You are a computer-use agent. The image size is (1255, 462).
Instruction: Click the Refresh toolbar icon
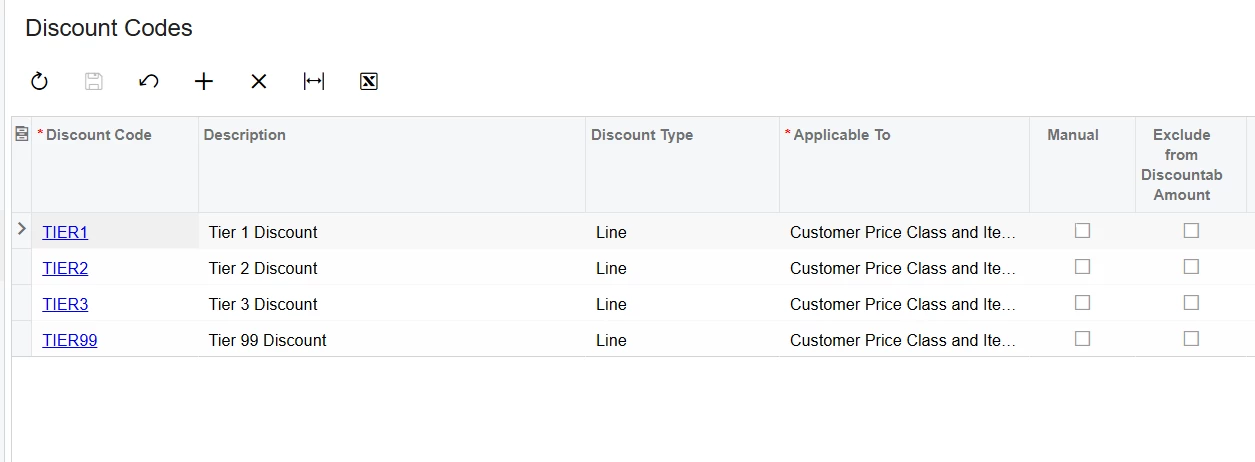click(39, 82)
